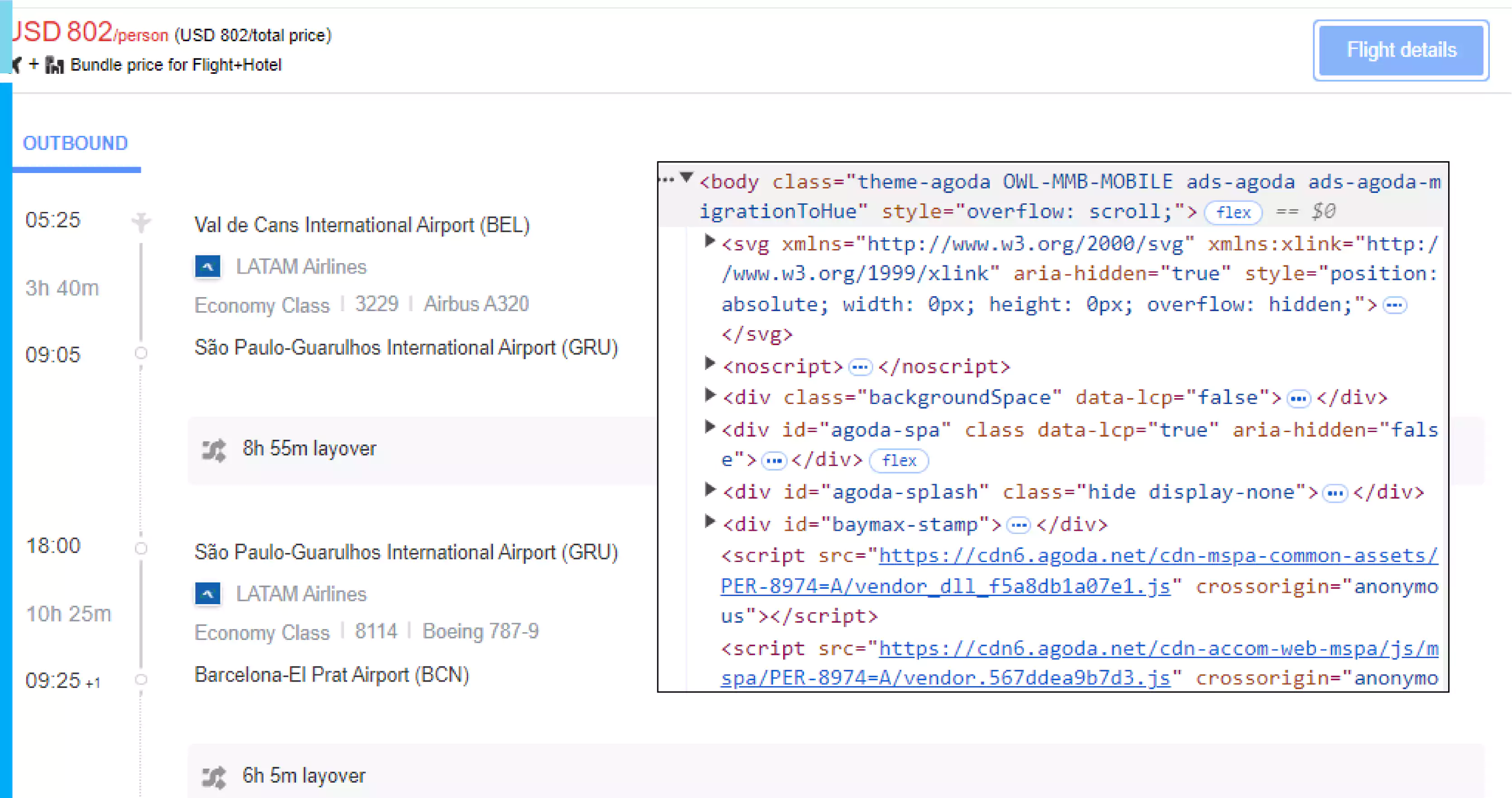
Task: Click the 10h 25m flight duration
Action: [69, 614]
